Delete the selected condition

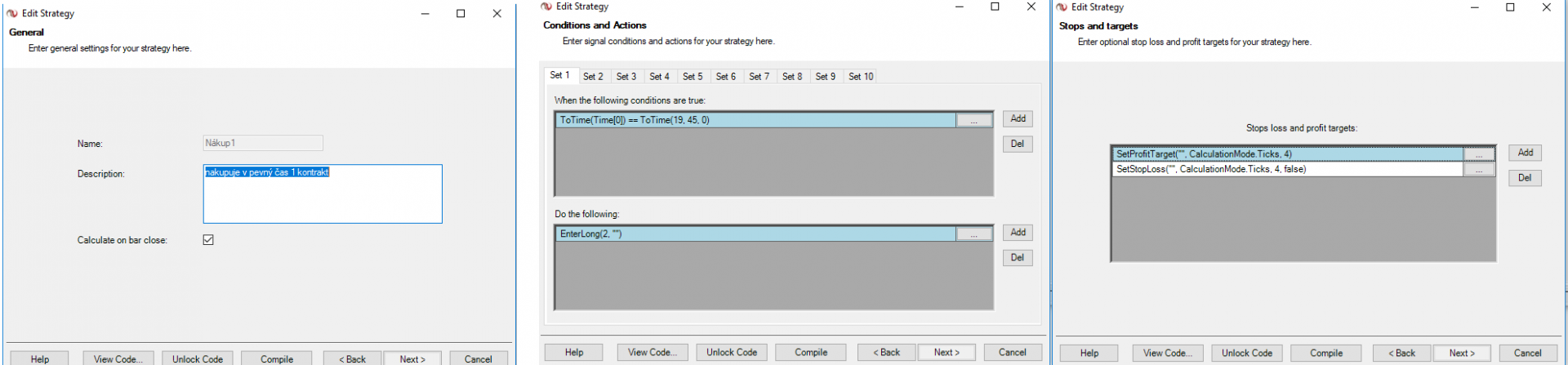click(1018, 145)
